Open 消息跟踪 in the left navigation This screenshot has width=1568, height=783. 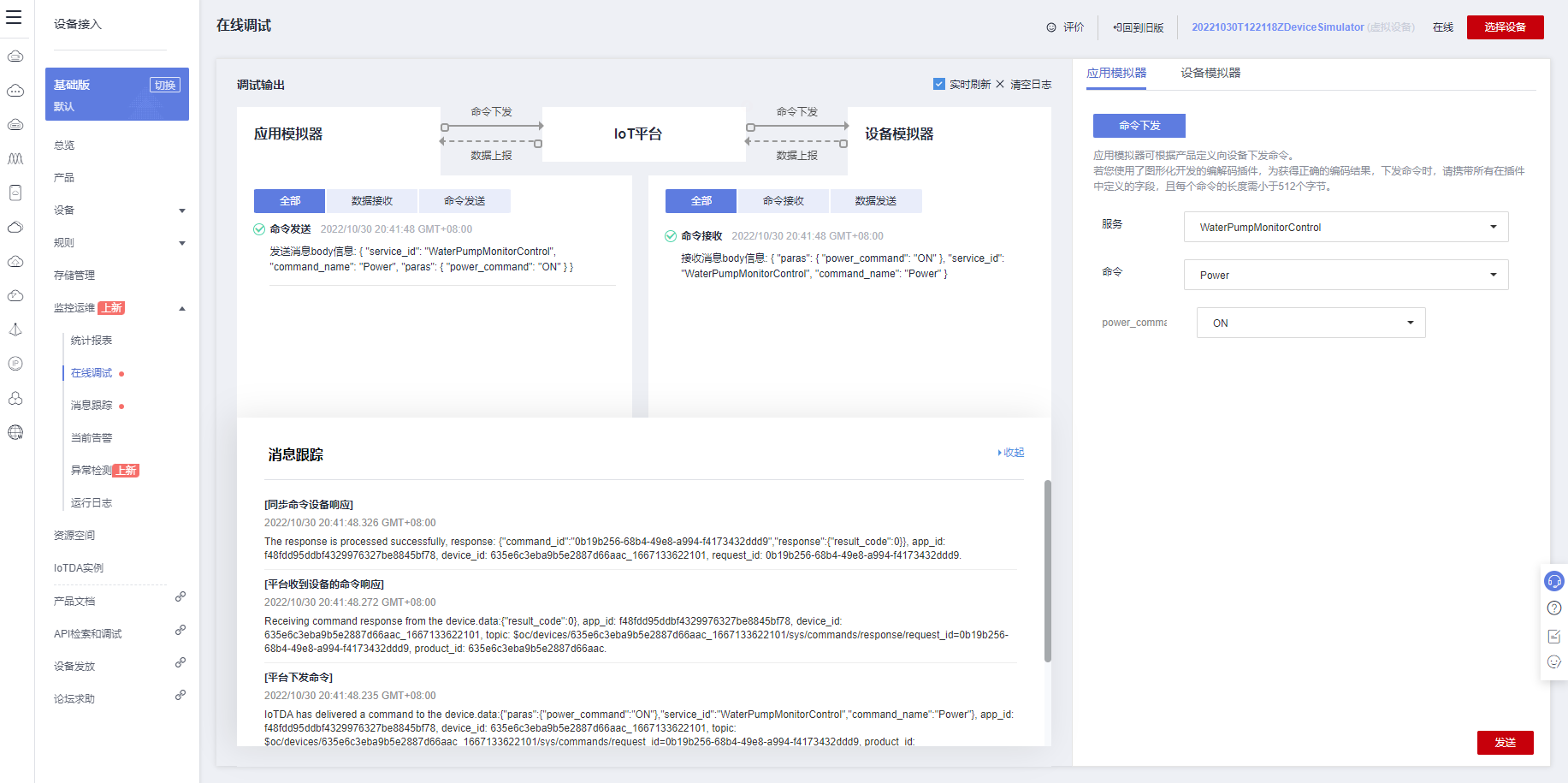click(92, 406)
